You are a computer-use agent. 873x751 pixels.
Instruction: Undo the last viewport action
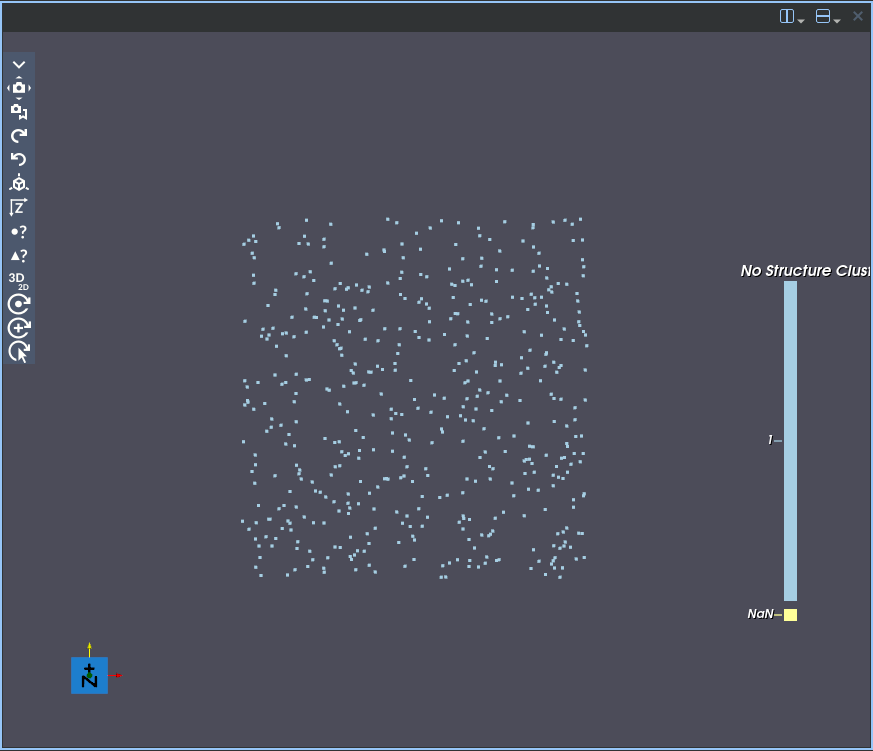point(19,159)
